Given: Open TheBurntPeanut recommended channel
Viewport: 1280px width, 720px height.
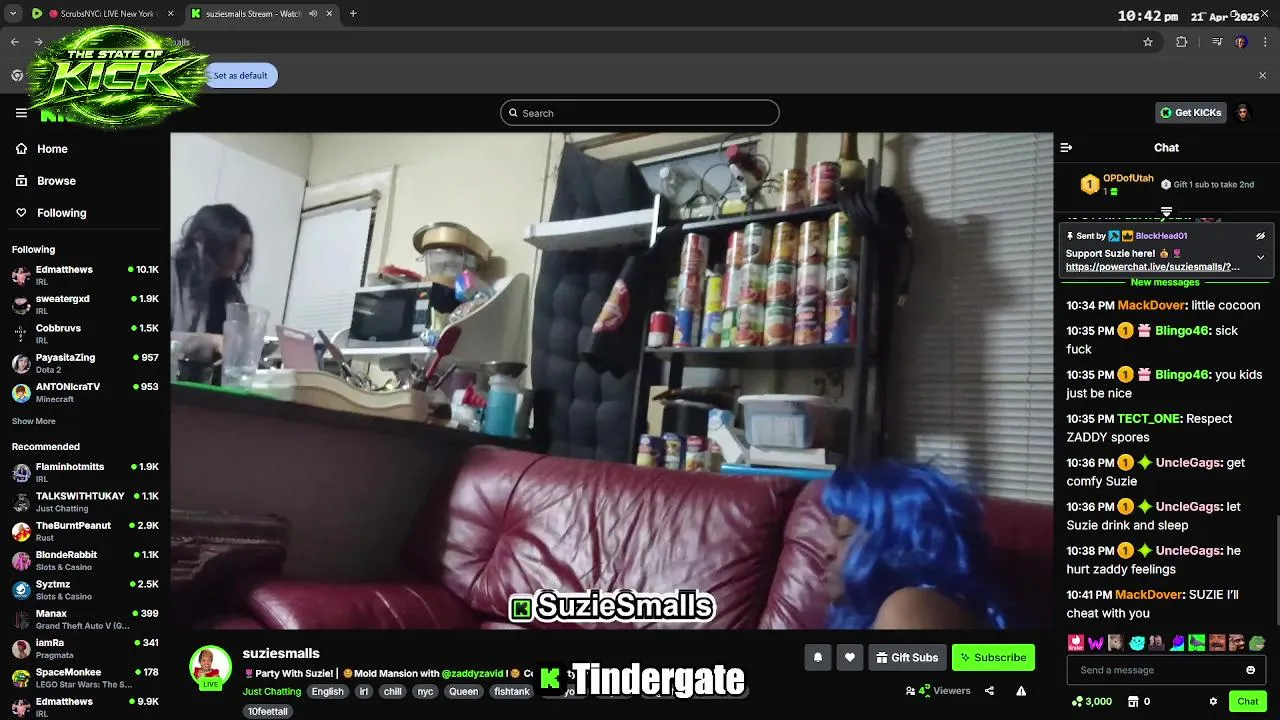Looking at the screenshot, I should coord(85,531).
